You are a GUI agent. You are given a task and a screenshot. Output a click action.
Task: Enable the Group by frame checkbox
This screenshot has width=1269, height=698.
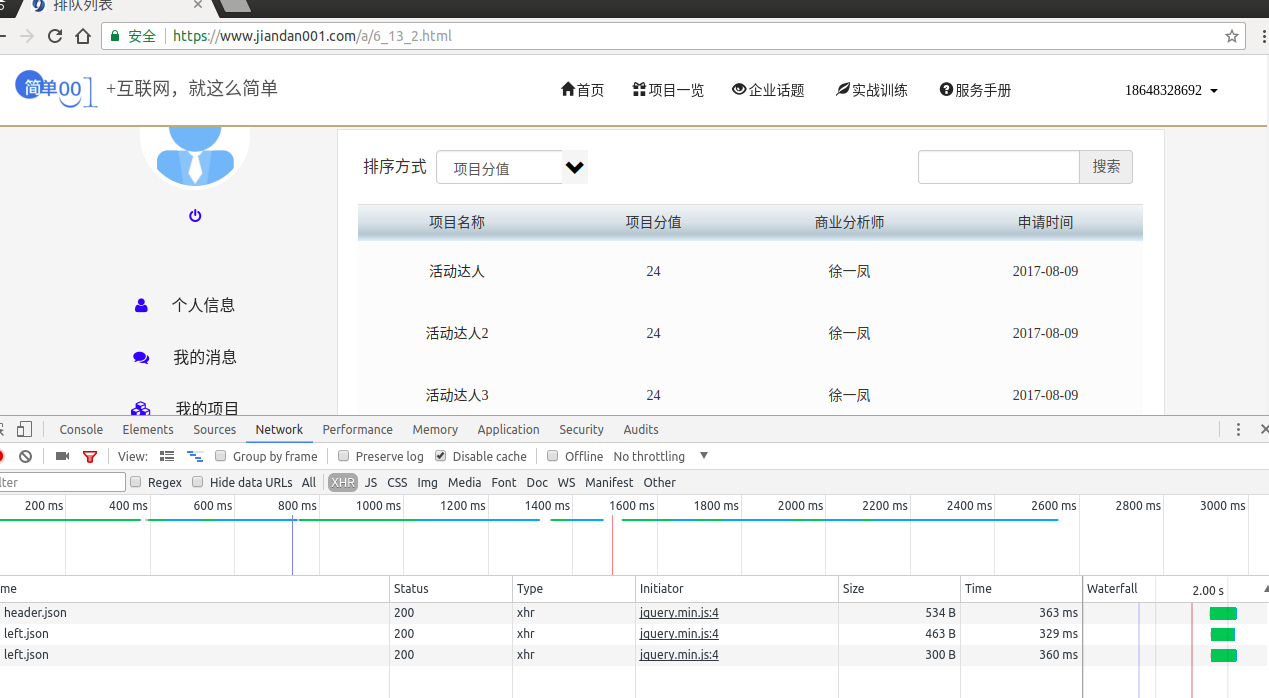[221, 456]
